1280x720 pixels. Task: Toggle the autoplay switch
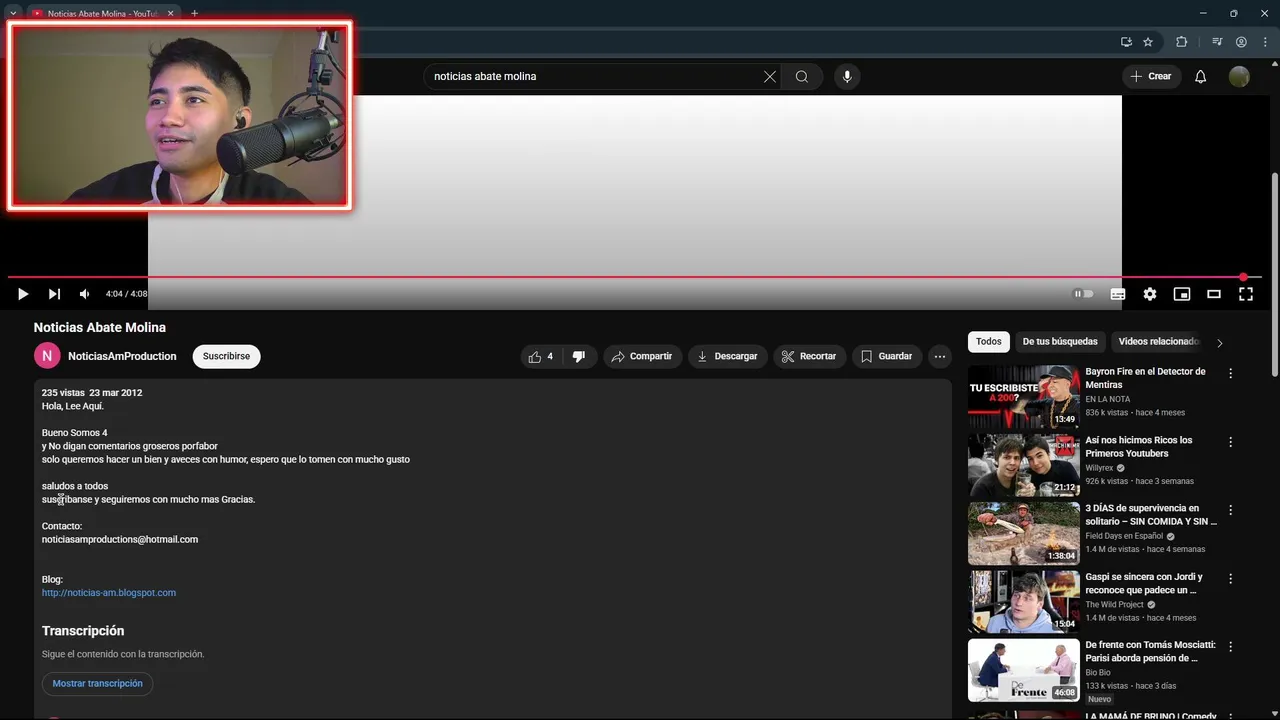(x=1083, y=294)
